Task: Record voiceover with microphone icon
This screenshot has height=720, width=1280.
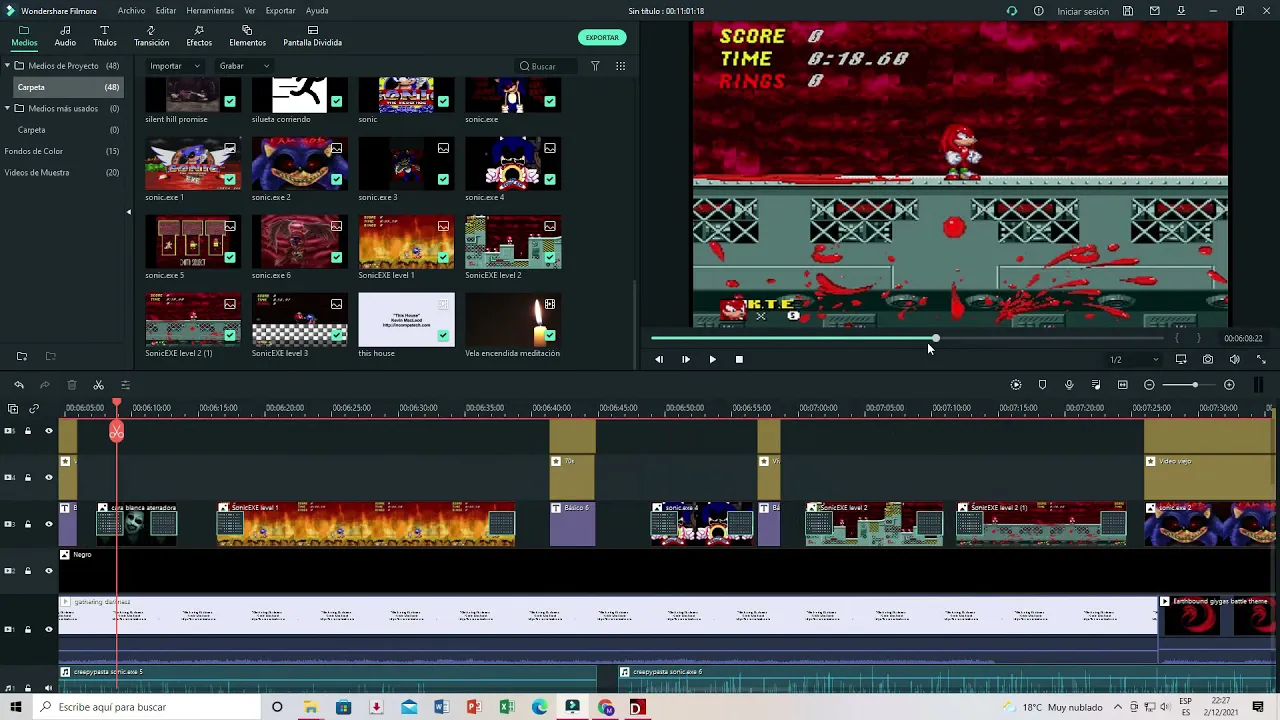Action: 1069,385
